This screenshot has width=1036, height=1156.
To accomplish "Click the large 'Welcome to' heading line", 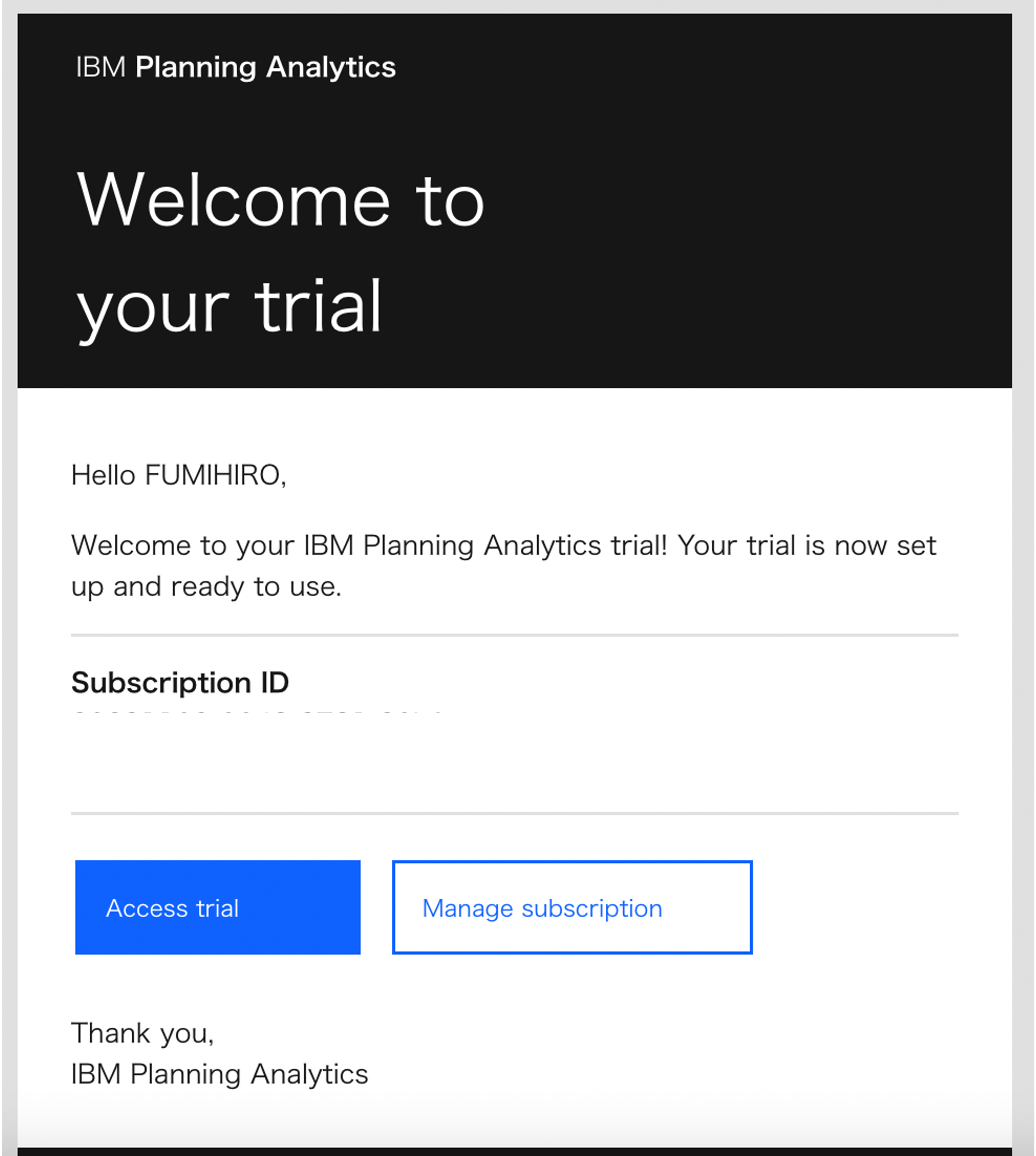I will pos(281,200).
